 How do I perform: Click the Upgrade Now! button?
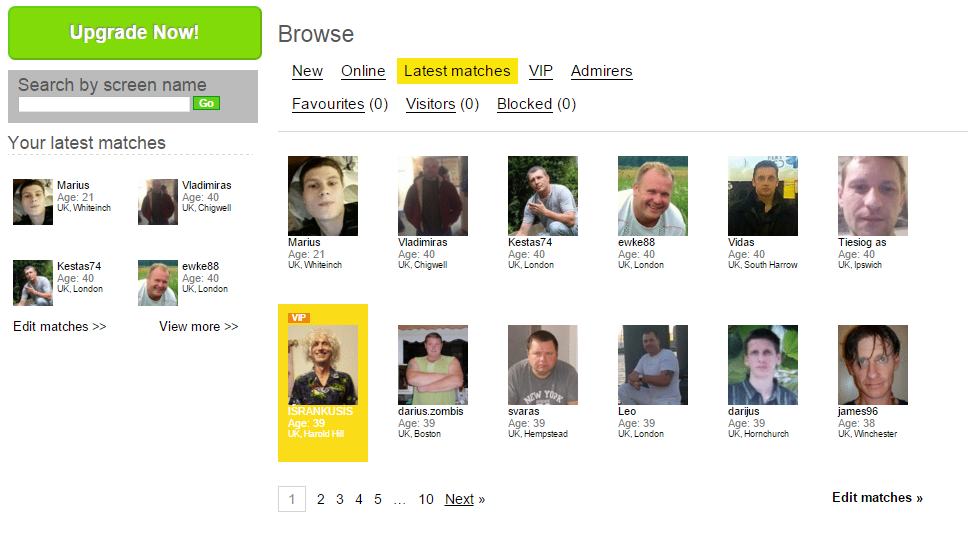[x=135, y=33]
